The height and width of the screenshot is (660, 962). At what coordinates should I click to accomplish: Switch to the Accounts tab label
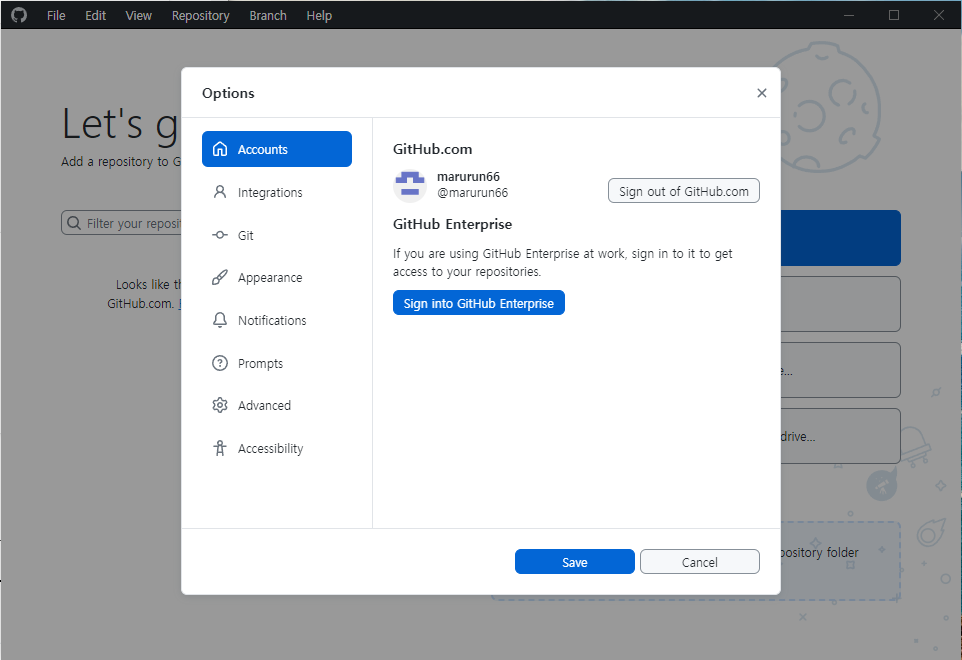click(x=263, y=150)
